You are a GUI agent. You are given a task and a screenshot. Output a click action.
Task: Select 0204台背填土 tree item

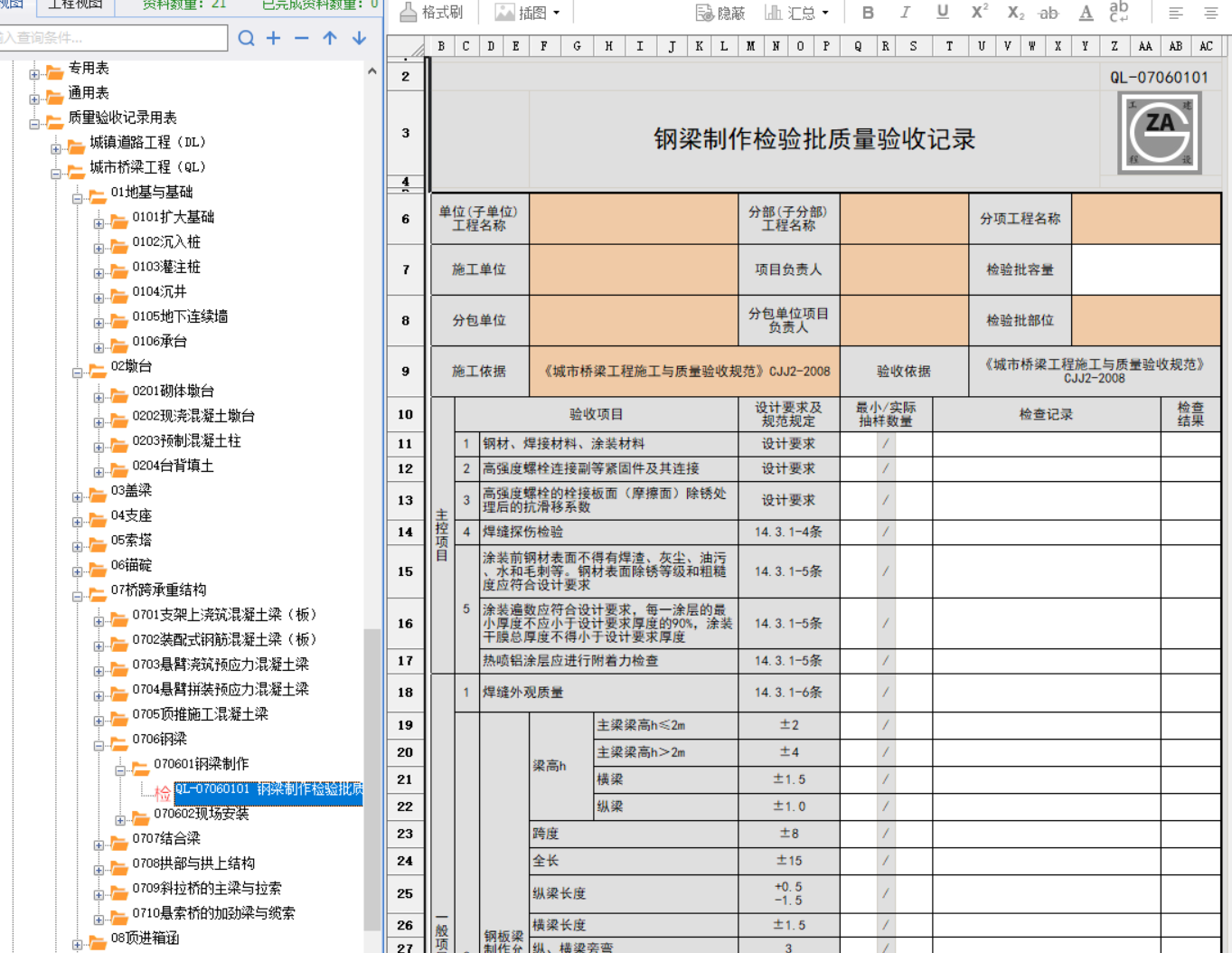[173, 466]
